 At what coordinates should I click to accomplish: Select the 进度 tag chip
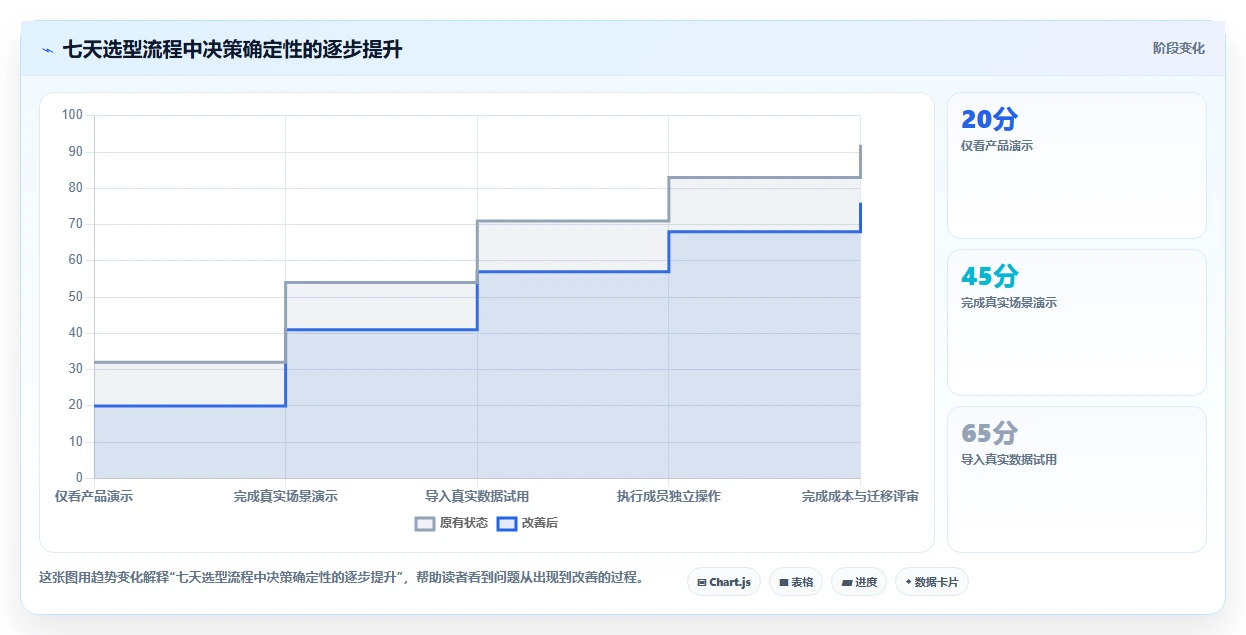[x=859, y=582]
